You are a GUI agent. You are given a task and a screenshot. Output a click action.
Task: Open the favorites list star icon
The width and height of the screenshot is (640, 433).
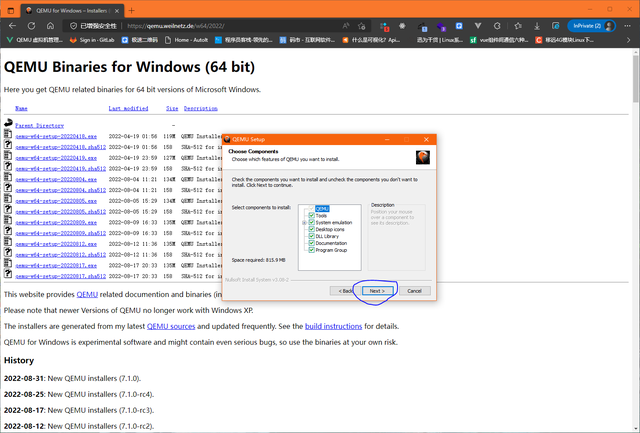tap(518, 26)
